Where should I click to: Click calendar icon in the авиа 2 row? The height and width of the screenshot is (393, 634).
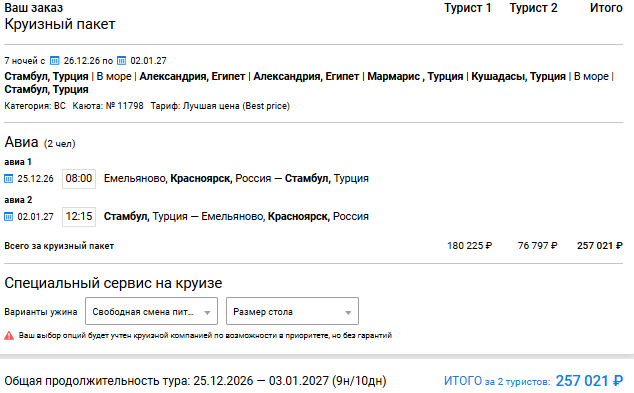tap(8, 216)
